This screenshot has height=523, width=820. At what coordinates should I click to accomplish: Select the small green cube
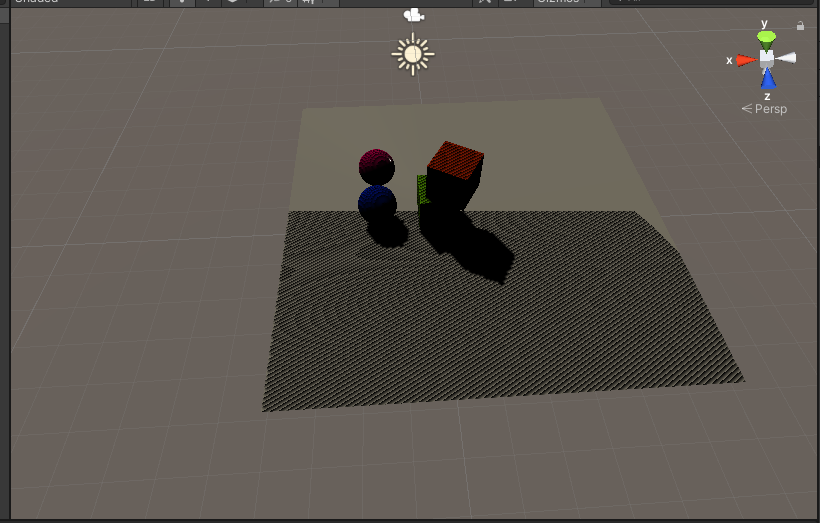coord(422,190)
